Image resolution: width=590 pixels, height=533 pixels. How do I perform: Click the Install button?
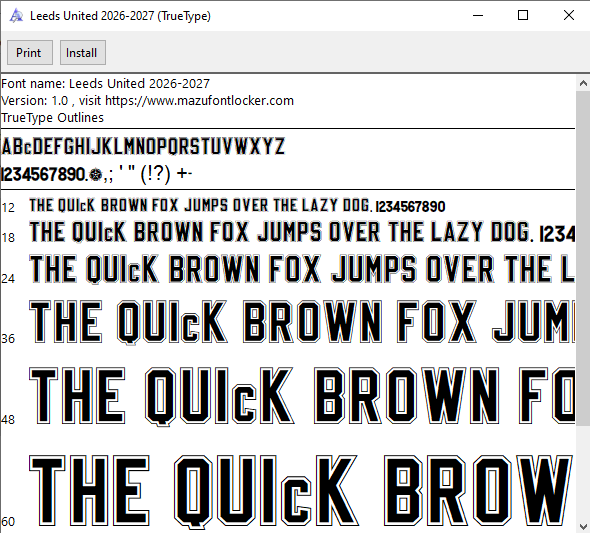click(82, 53)
